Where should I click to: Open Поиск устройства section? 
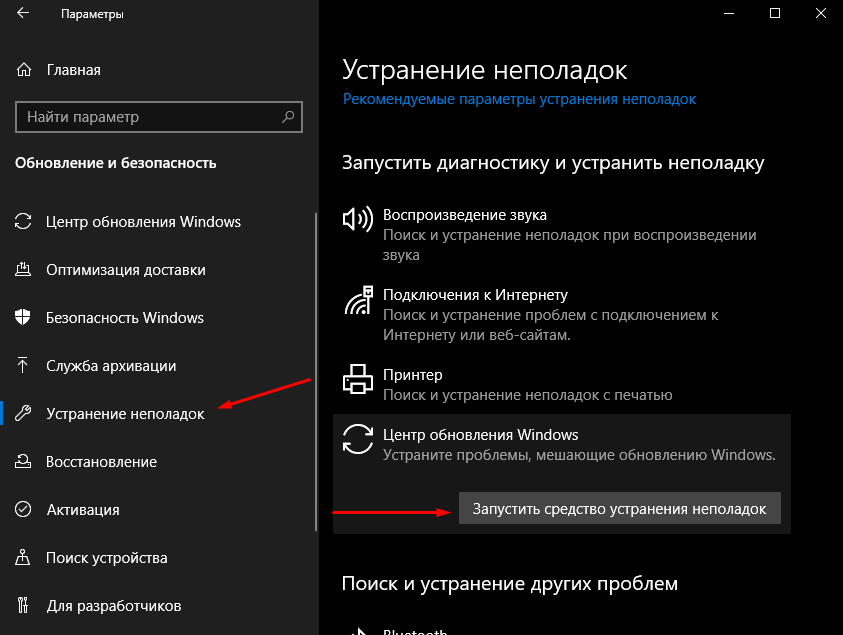tap(106, 558)
